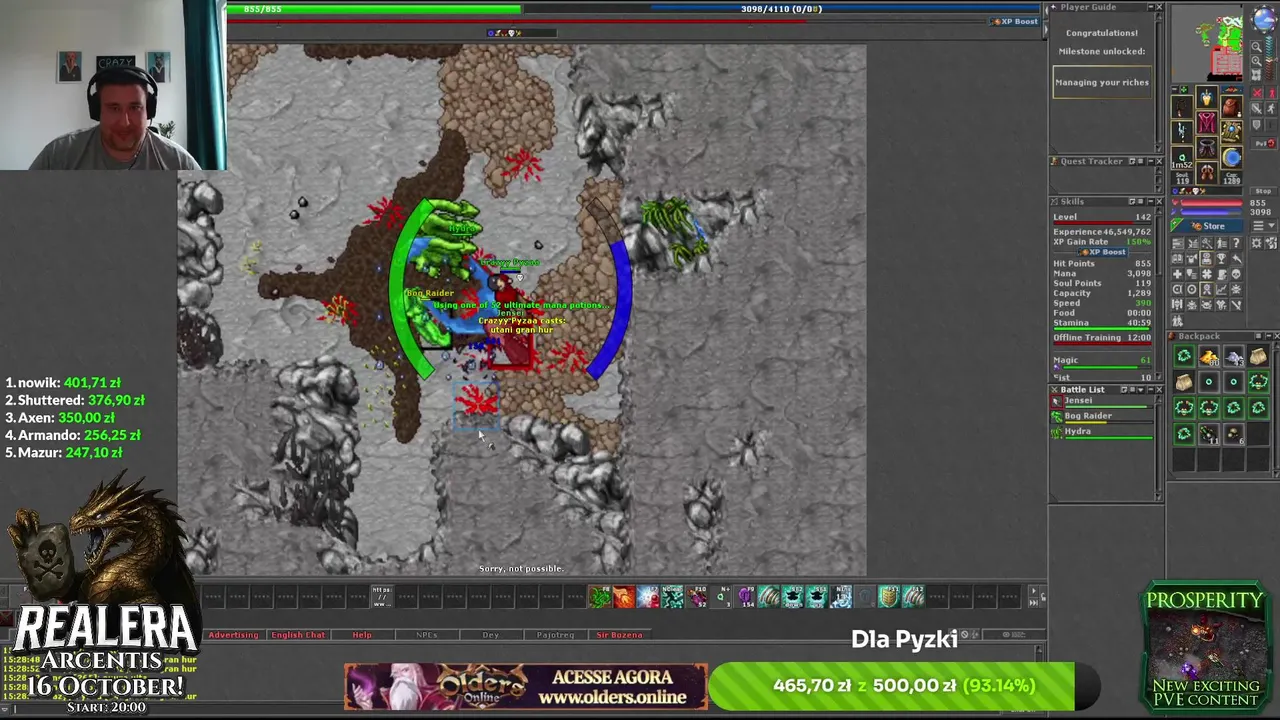Select the armor equipment slot
1280x720 pixels.
[x=1206, y=122]
